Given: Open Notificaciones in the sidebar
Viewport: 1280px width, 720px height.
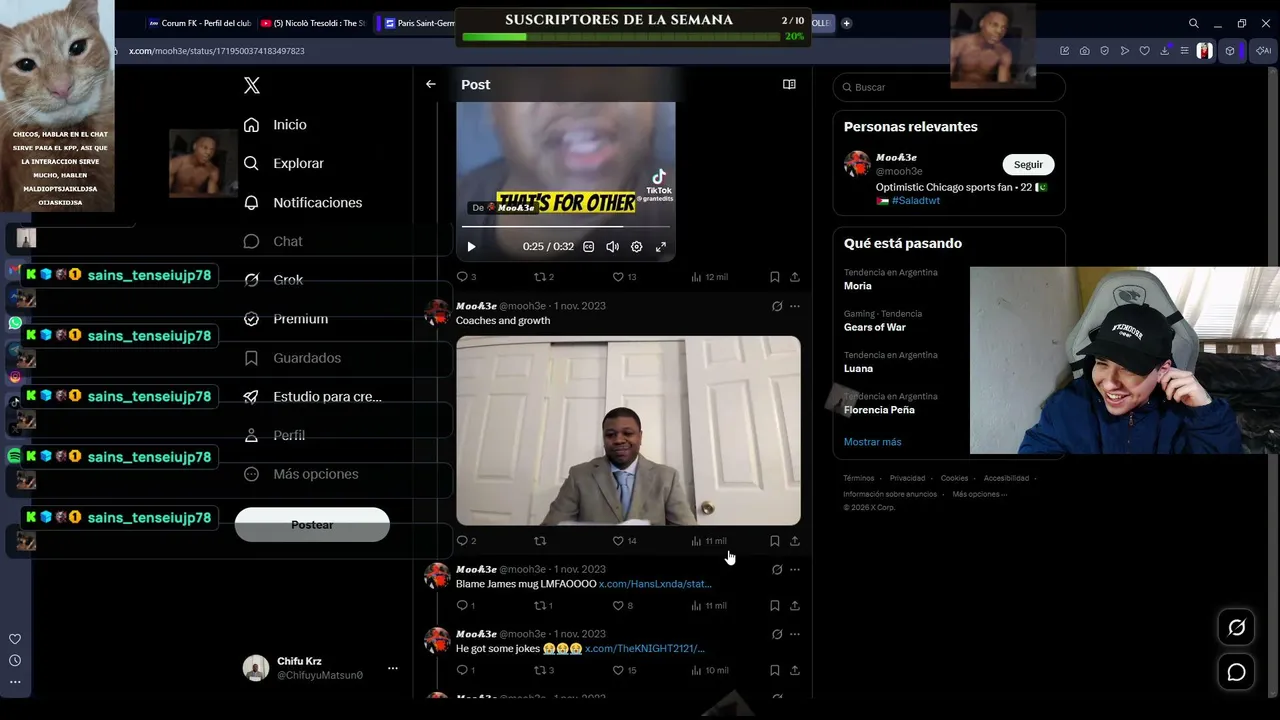Looking at the screenshot, I should [304, 202].
